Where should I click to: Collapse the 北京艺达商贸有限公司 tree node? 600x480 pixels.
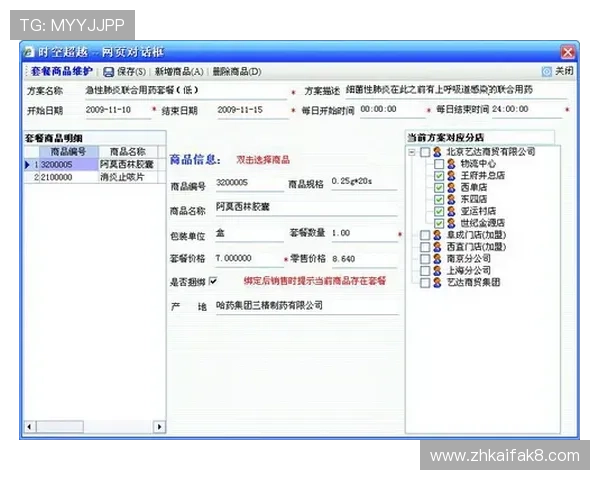point(412,152)
